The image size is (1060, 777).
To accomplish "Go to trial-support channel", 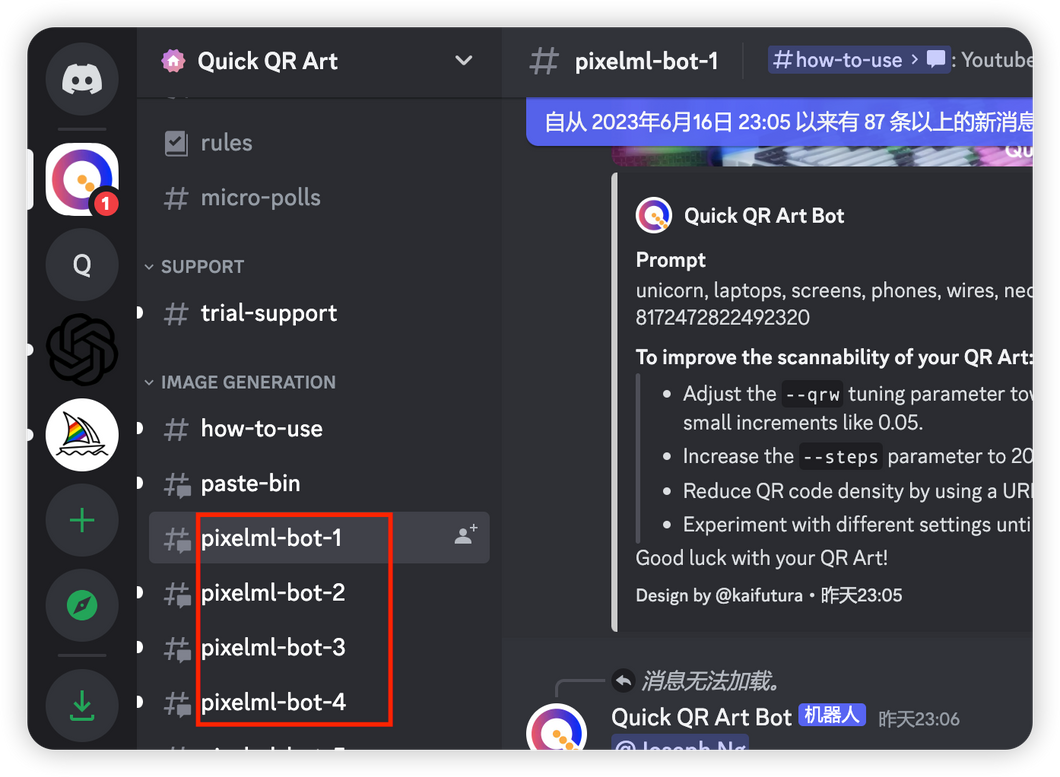I will point(319,313).
